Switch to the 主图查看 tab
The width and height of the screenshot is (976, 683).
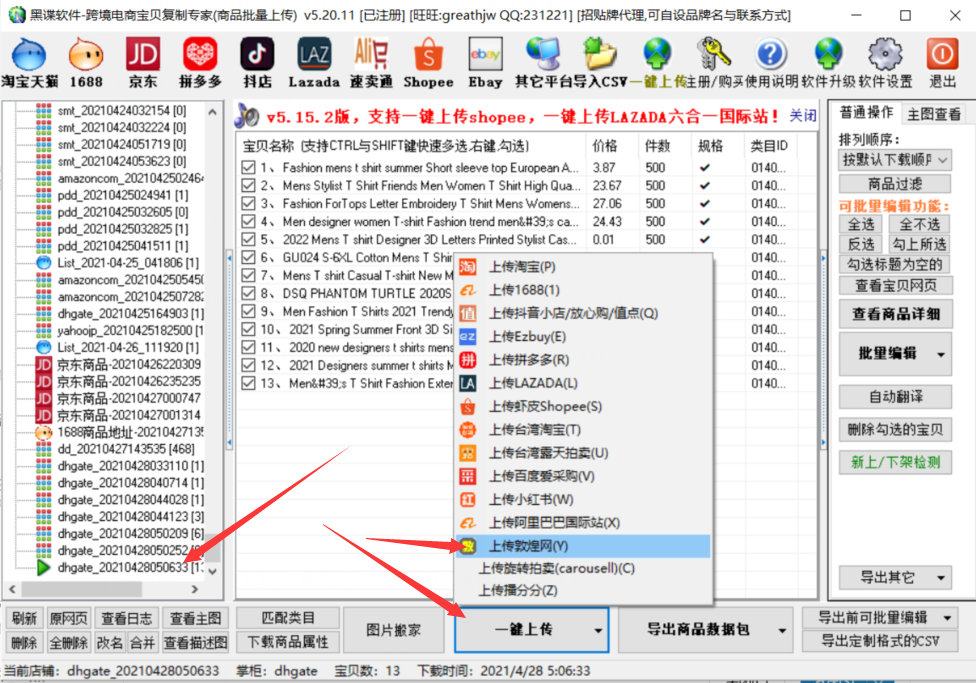pyautogui.click(x=933, y=114)
